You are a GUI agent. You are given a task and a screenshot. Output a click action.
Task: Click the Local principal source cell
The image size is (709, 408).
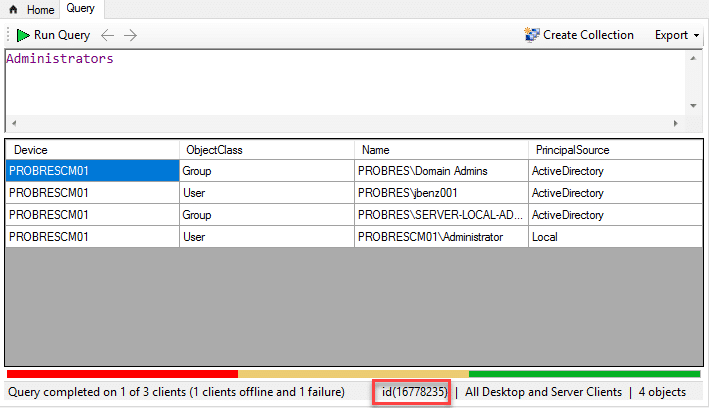pyautogui.click(x=615, y=237)
